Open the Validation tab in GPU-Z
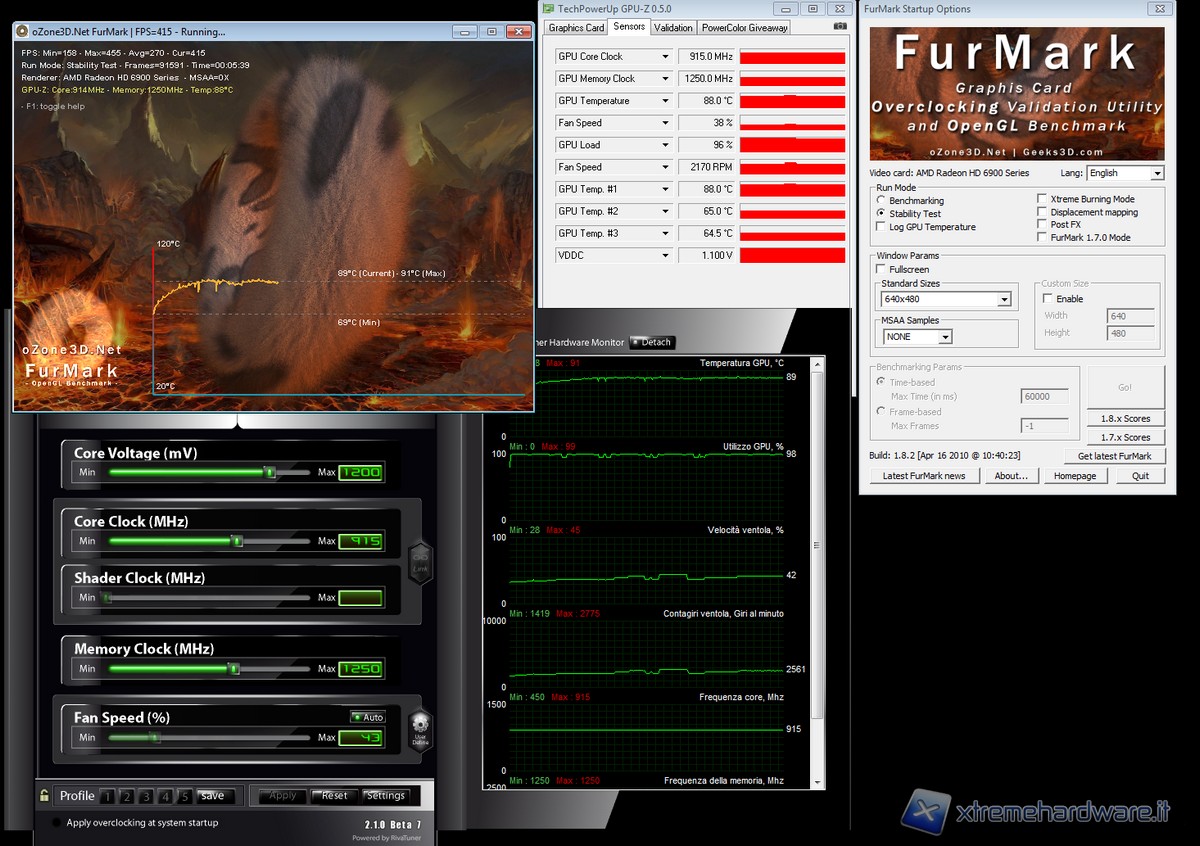 pyautogui.click(x=674, y=28)
